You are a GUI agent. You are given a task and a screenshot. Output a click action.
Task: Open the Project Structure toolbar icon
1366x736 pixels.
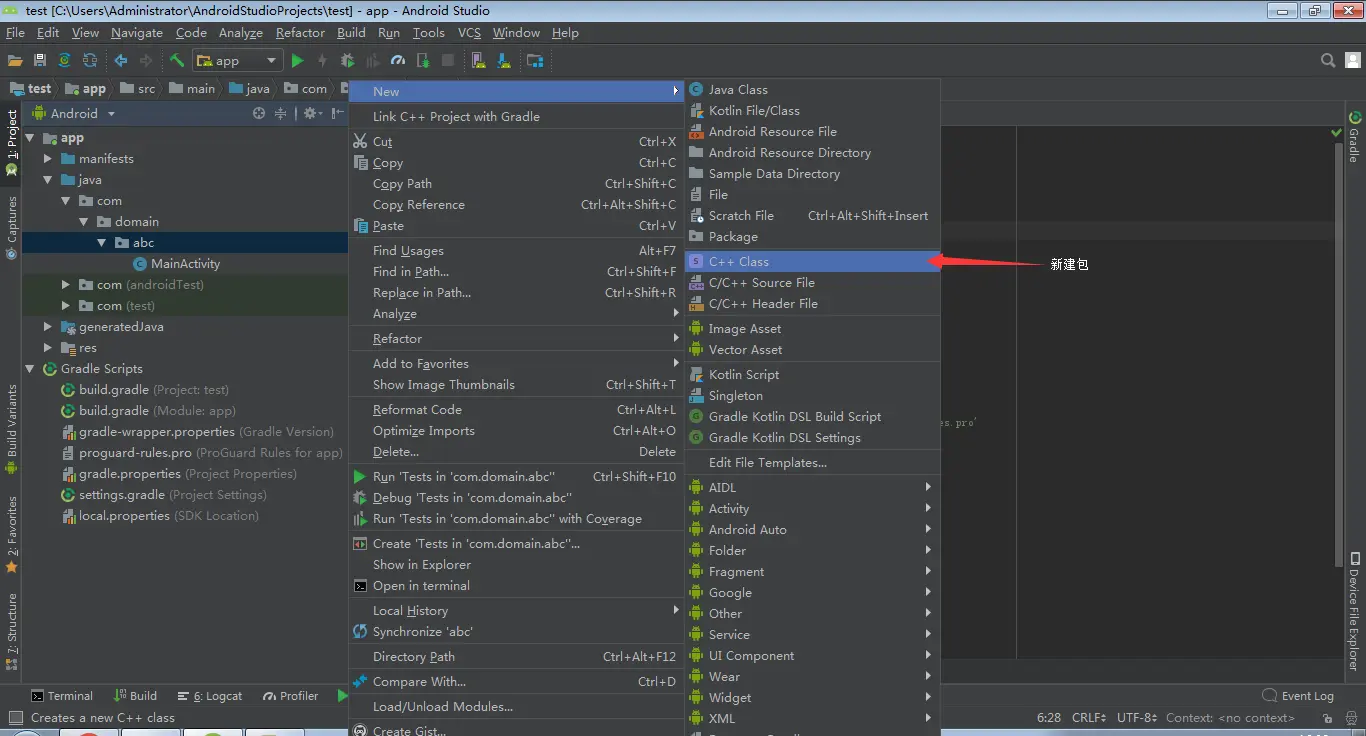pyautogui.click(x=535, y=61)
